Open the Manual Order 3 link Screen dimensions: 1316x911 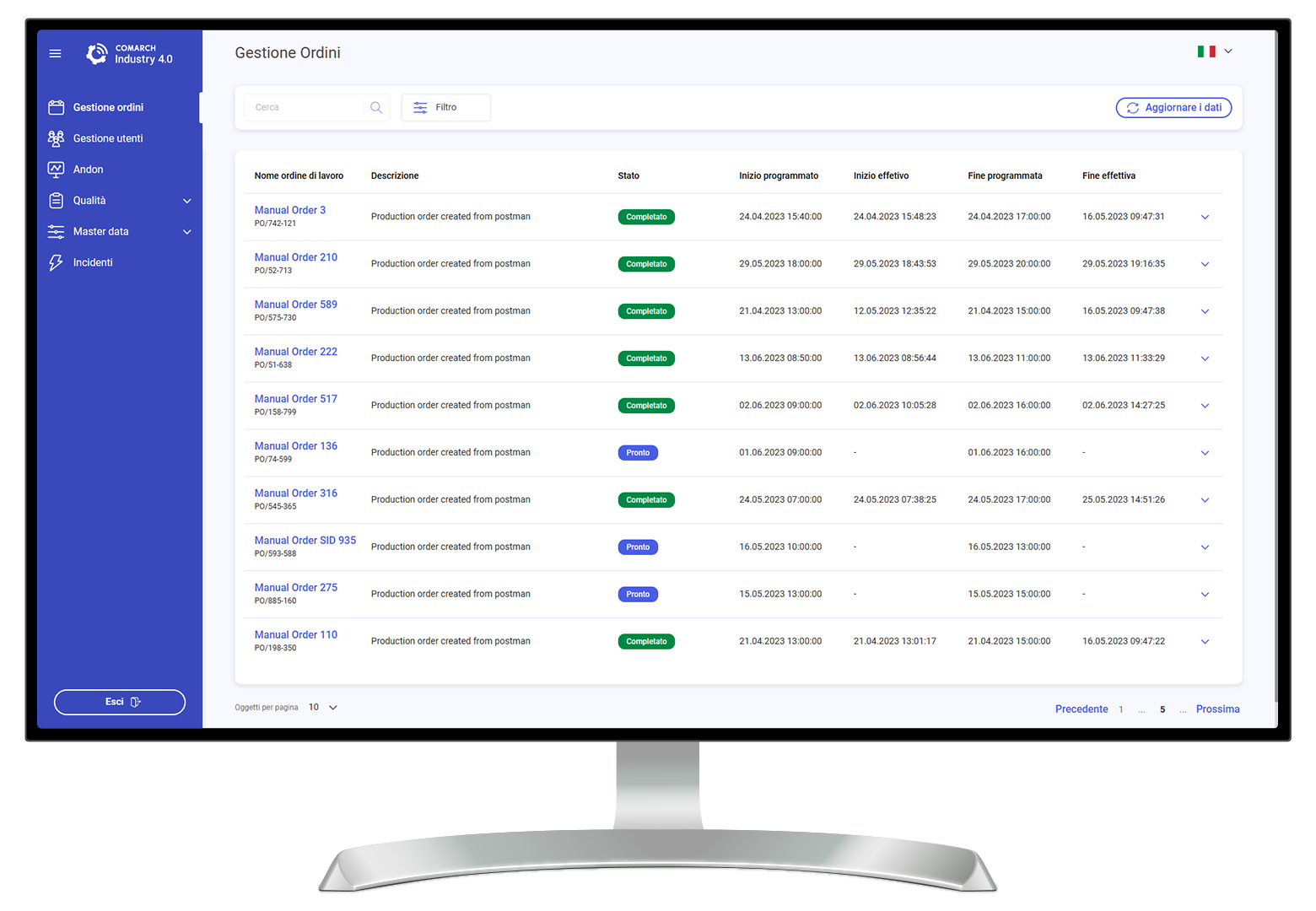point(290,210)
